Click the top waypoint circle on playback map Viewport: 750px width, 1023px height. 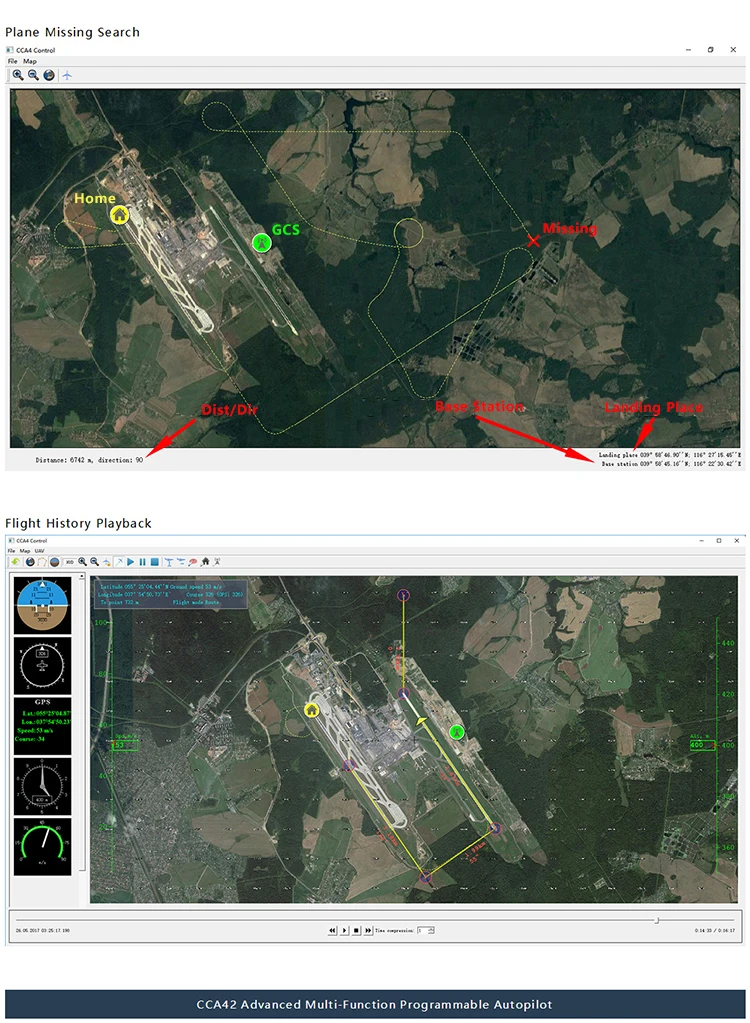click(404, 595)
